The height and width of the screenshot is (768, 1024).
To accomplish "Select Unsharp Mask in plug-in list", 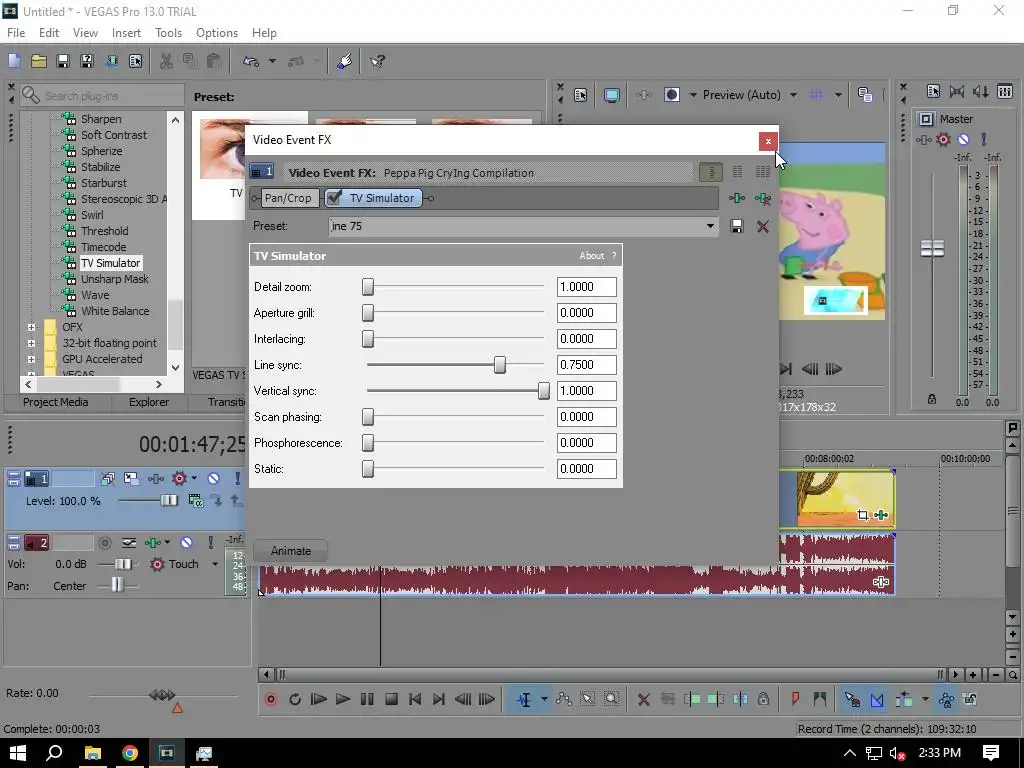I will [x=114, y=279].
